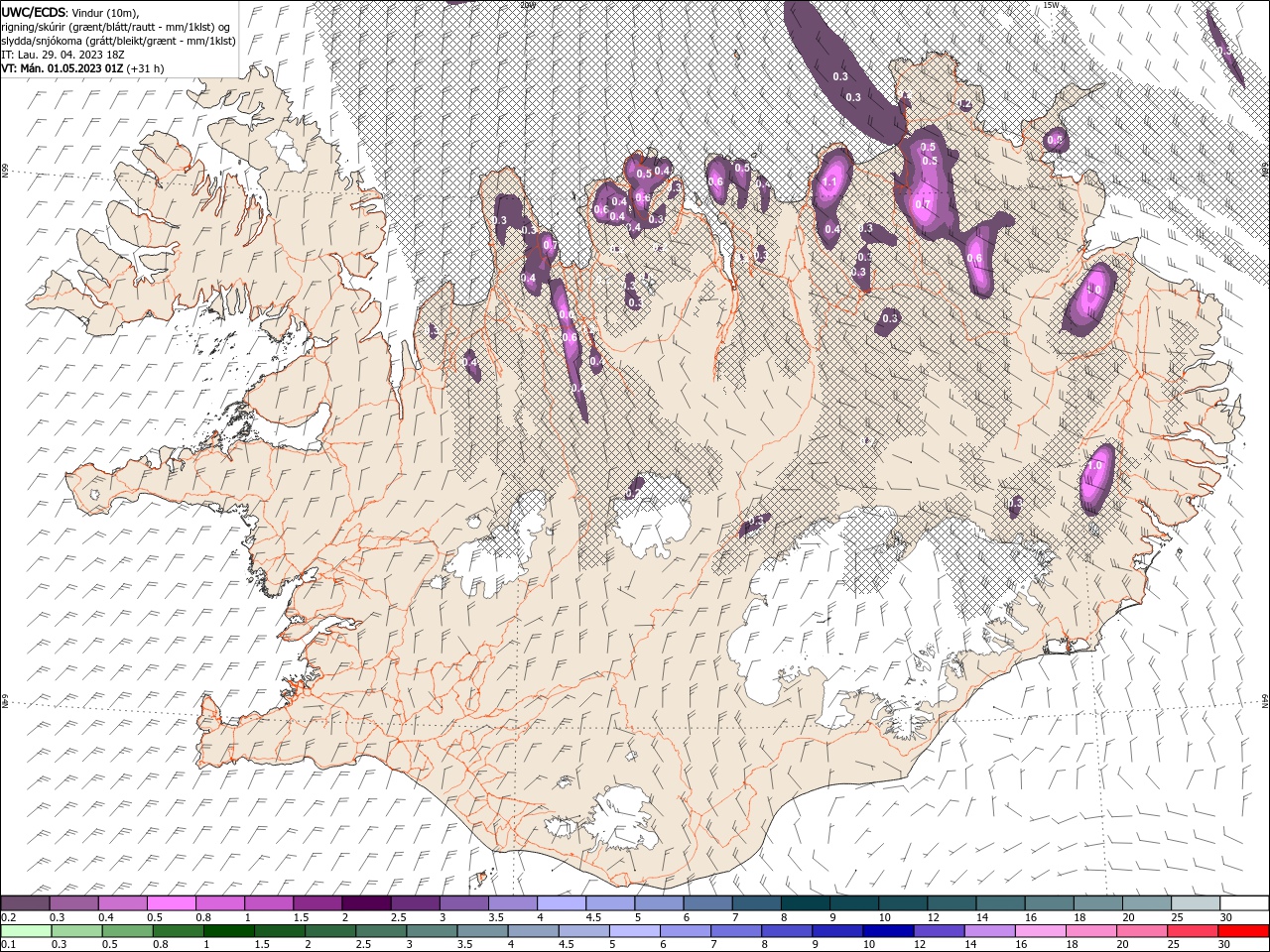Pick the pale grey upper swatch between 25 and 30

coord(1195,902)
